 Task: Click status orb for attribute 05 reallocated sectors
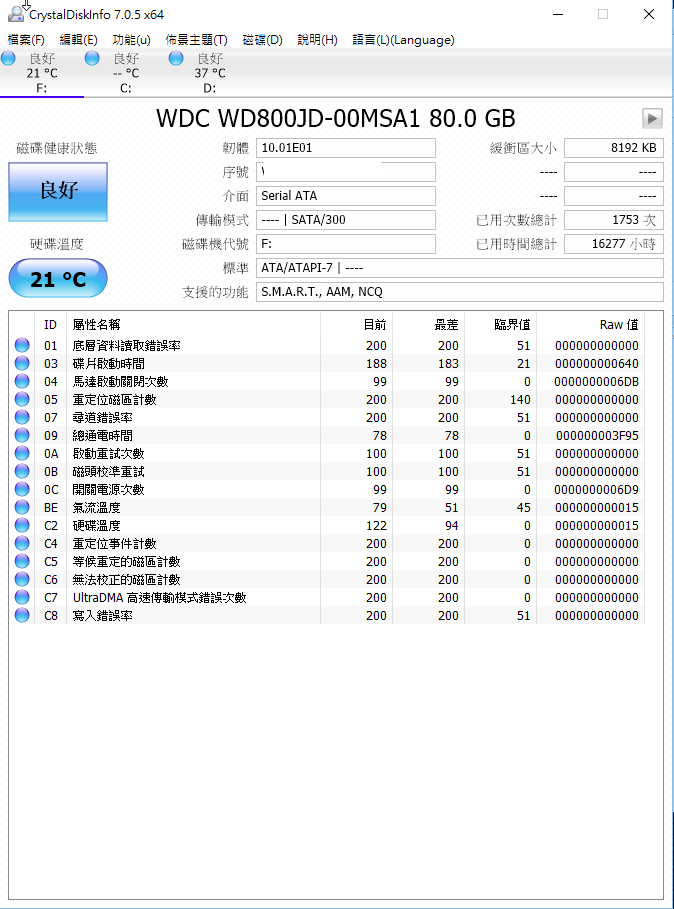[22, 400]
